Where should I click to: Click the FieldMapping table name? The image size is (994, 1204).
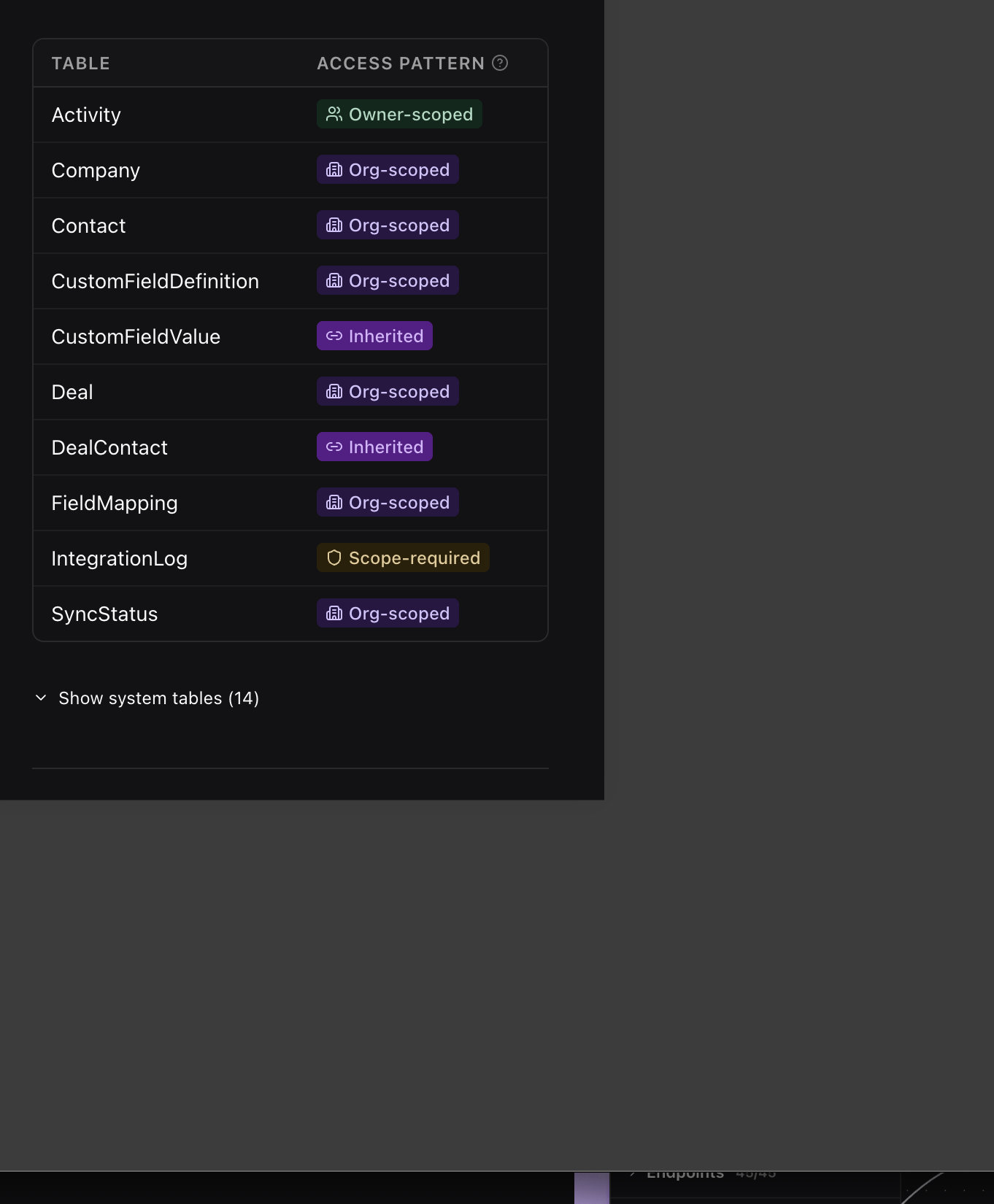point(115,503)
